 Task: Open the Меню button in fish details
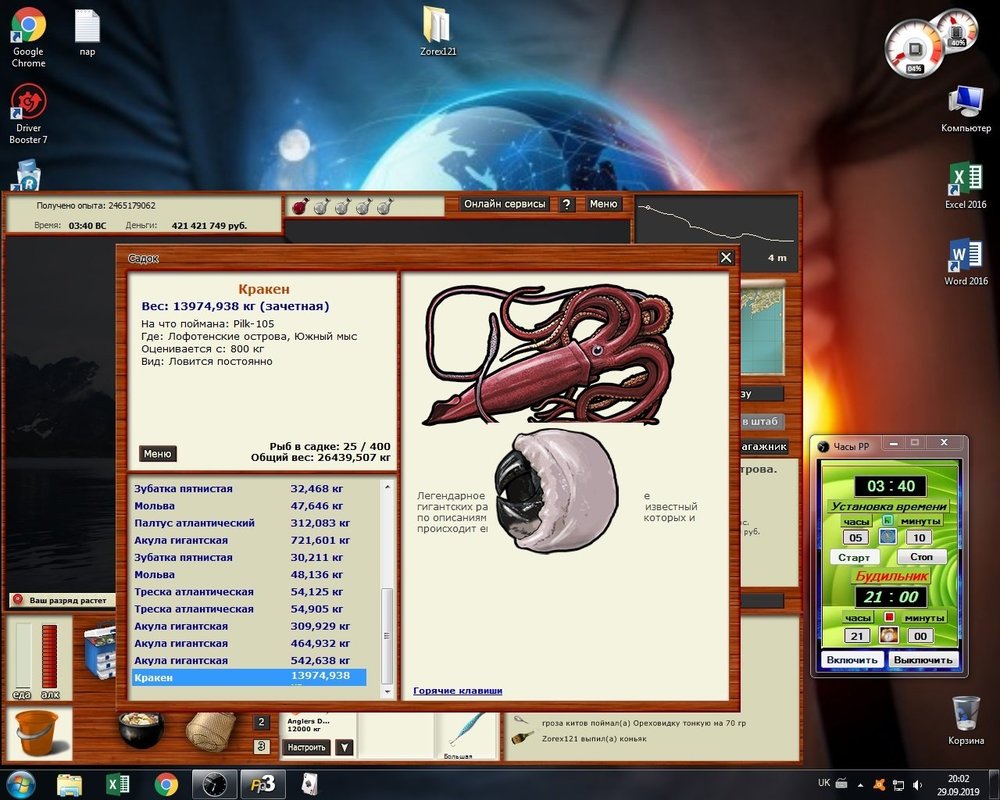point(157,454)
